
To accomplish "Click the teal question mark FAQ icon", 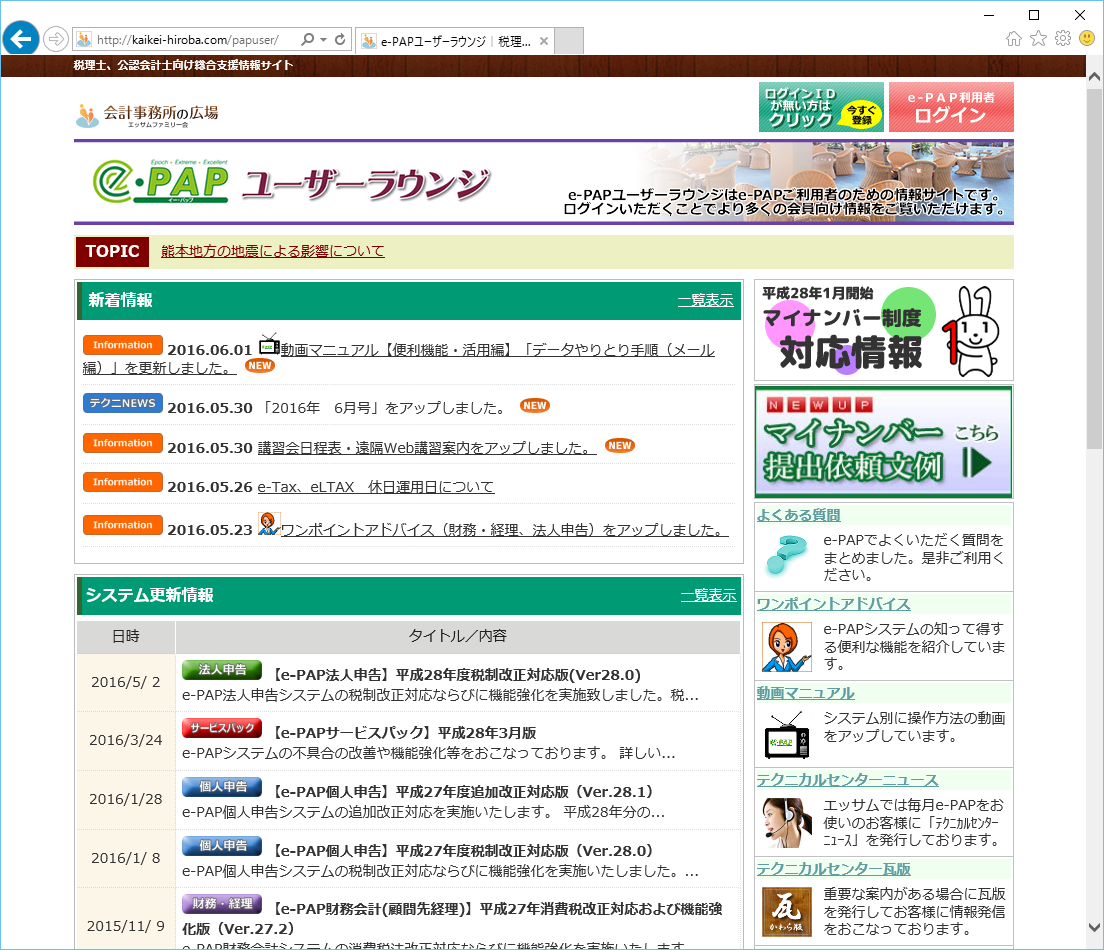I will 786,554.
